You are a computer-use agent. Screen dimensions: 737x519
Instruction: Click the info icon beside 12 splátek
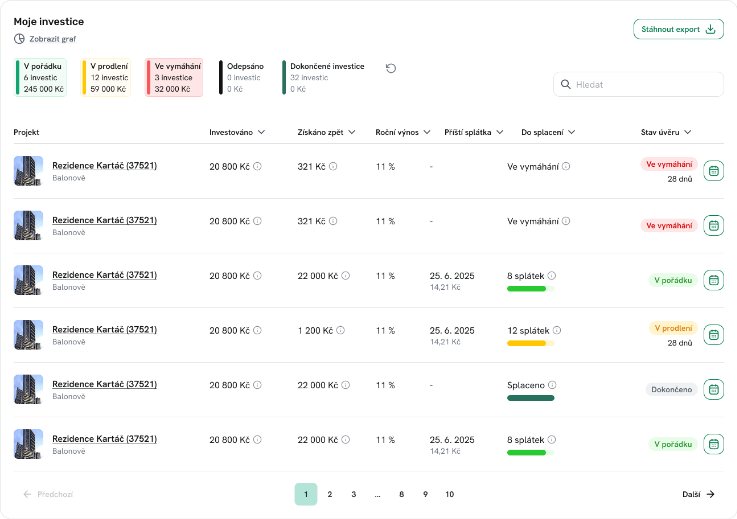[557, 330]
